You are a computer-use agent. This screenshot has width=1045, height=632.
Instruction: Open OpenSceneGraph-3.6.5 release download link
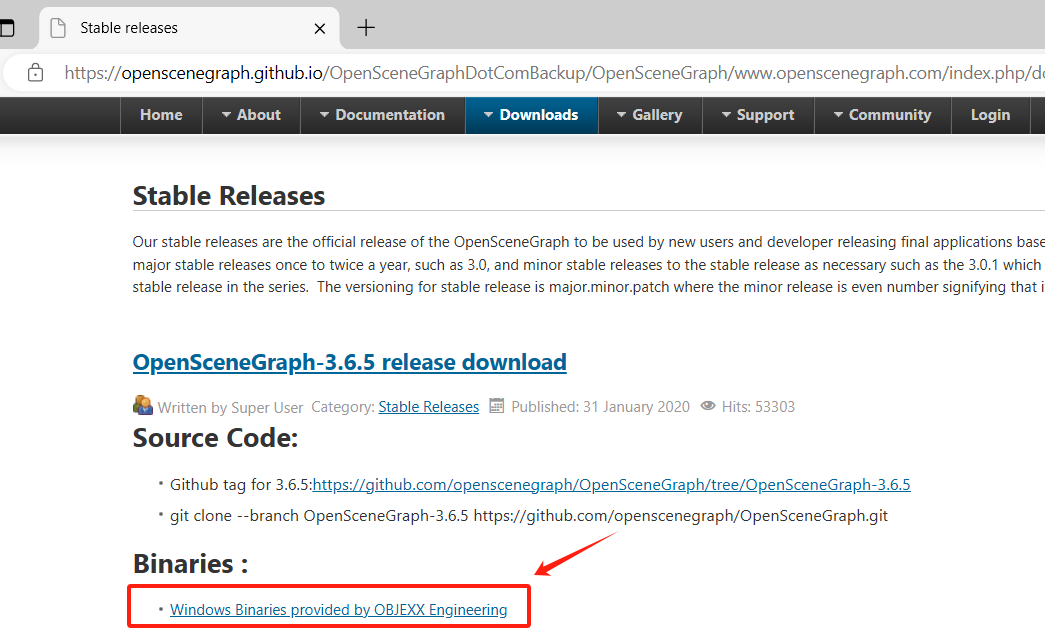349,362
